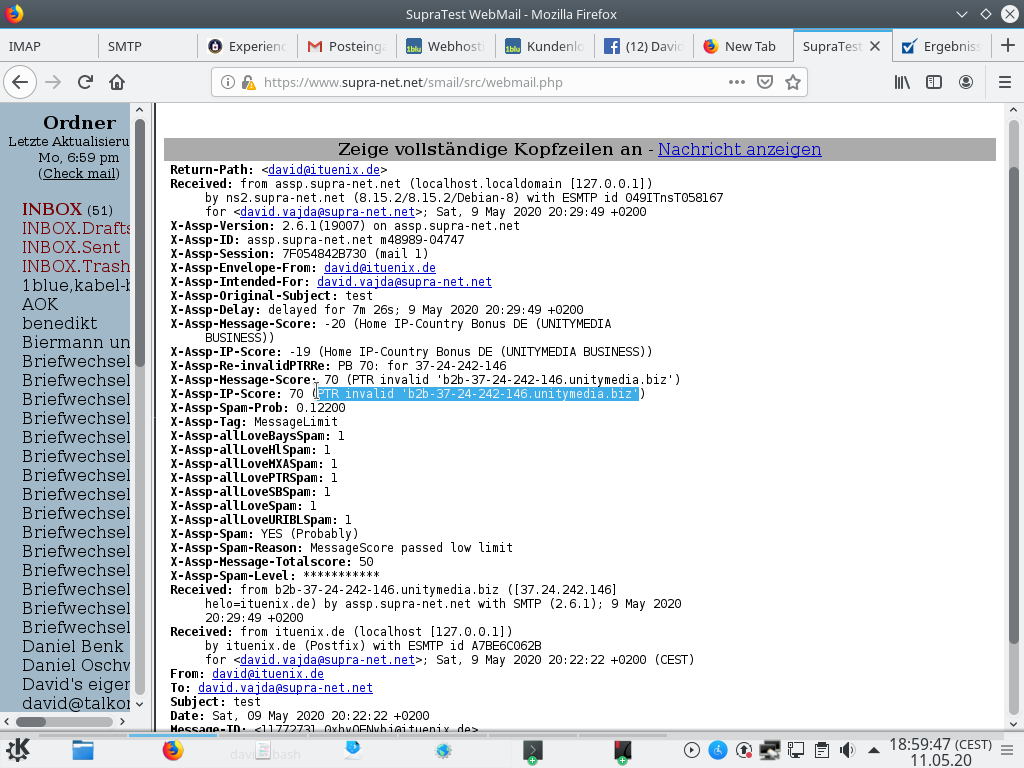
Task: Open a new browser tab with plus
Action: 1005,45
